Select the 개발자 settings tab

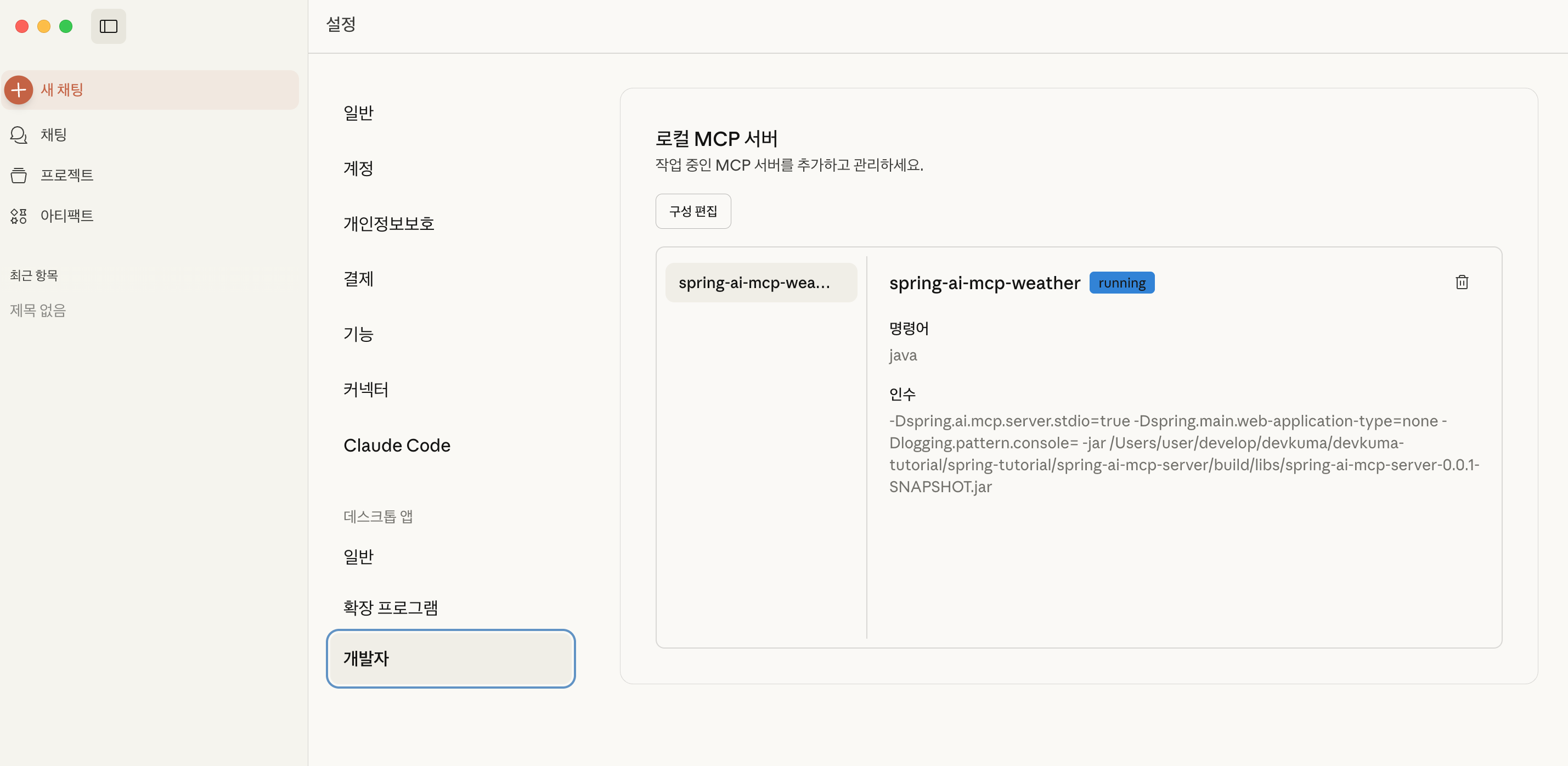(450, 658)
